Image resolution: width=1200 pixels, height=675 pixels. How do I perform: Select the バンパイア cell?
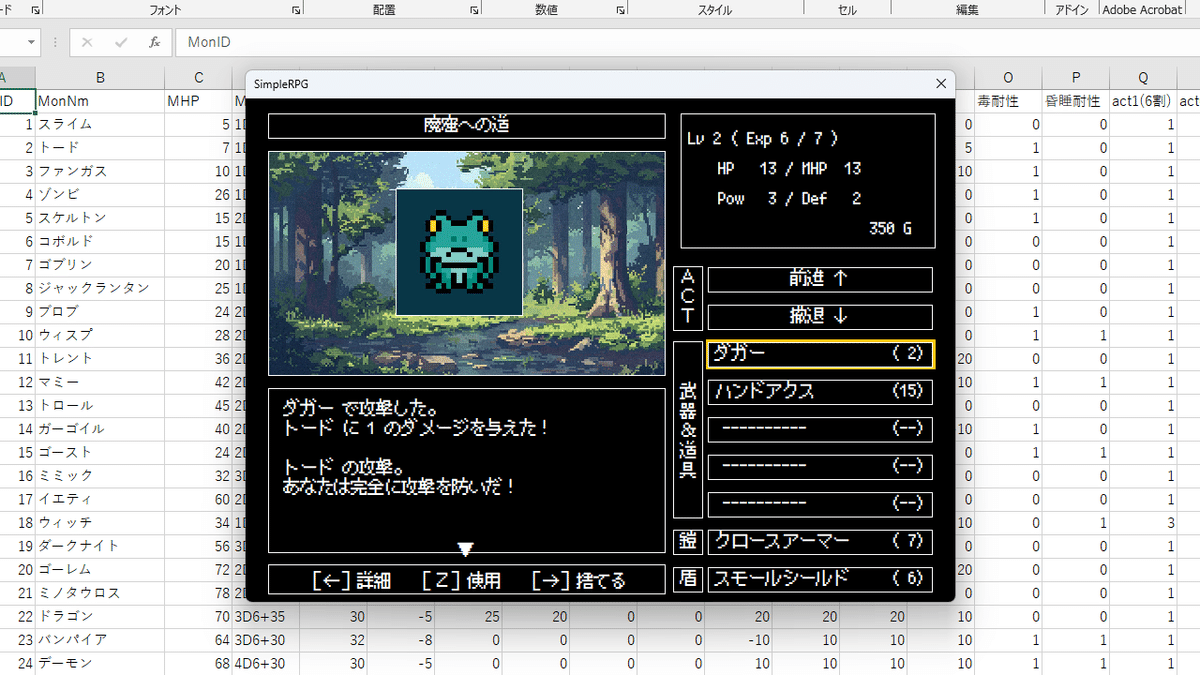[100, 639]
